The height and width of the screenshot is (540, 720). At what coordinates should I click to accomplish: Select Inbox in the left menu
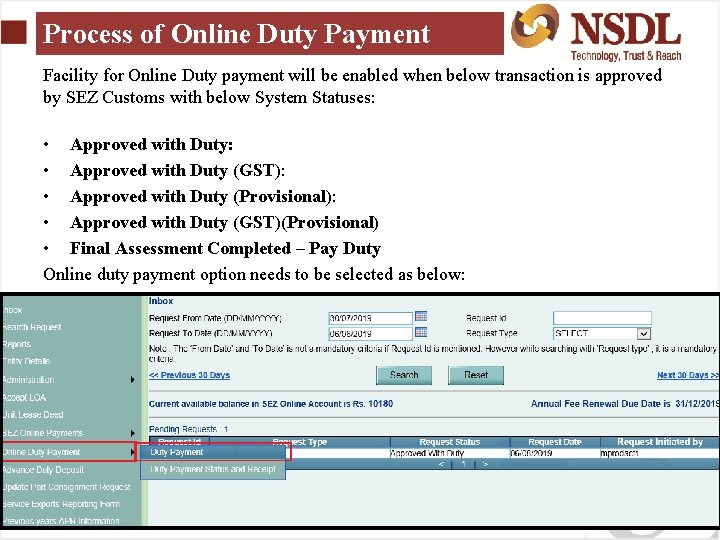click(x=12, y=310)
